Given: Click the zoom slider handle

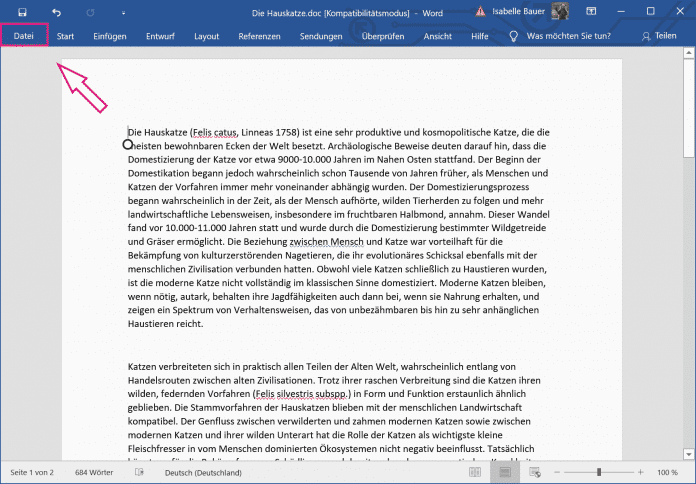Looking at the screenshot, I should [x=599, y=471].
